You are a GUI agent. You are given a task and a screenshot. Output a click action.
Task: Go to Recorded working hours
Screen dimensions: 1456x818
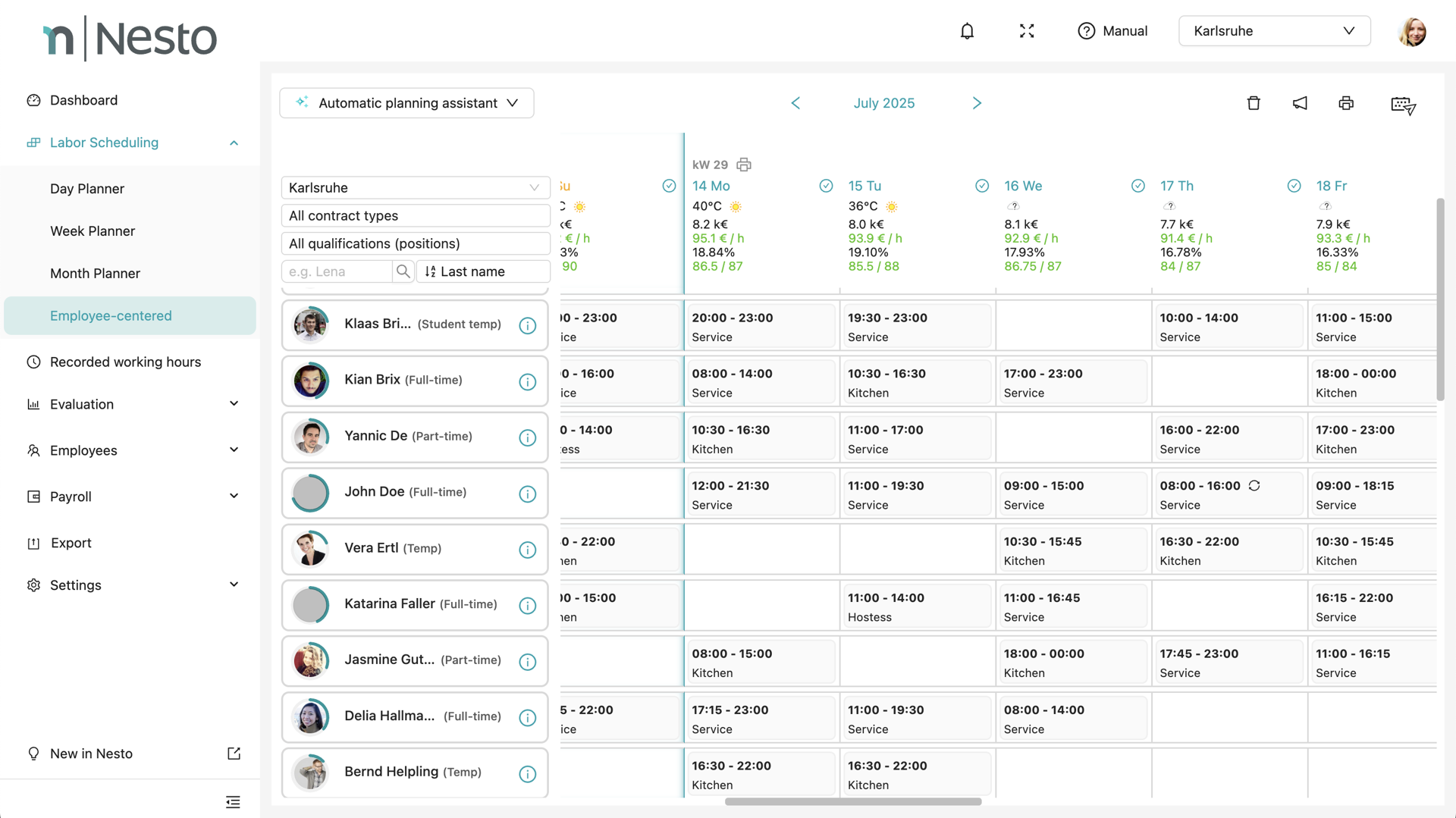(x=125, y=362)
